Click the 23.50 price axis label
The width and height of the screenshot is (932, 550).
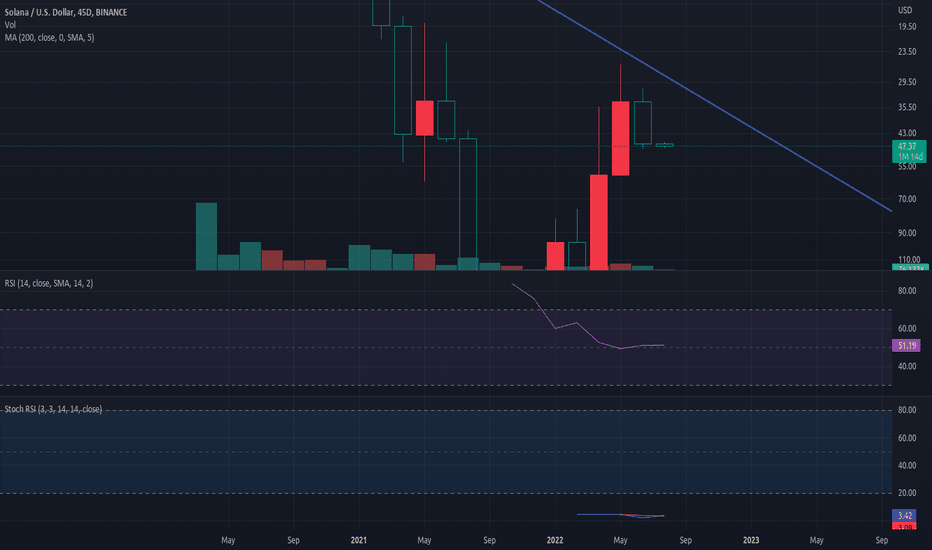907,52
